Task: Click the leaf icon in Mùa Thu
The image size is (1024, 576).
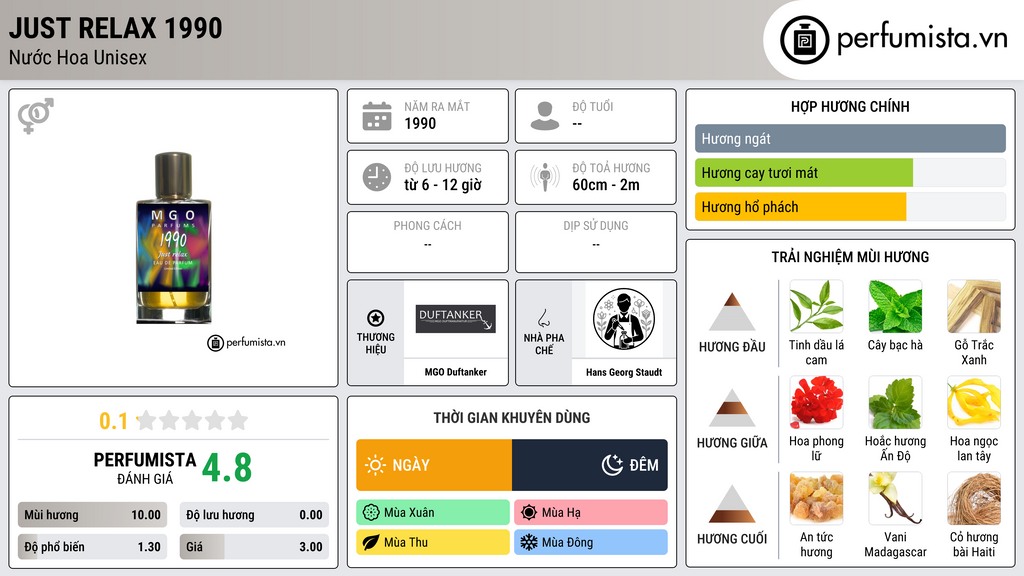Action: pos(371,542)
